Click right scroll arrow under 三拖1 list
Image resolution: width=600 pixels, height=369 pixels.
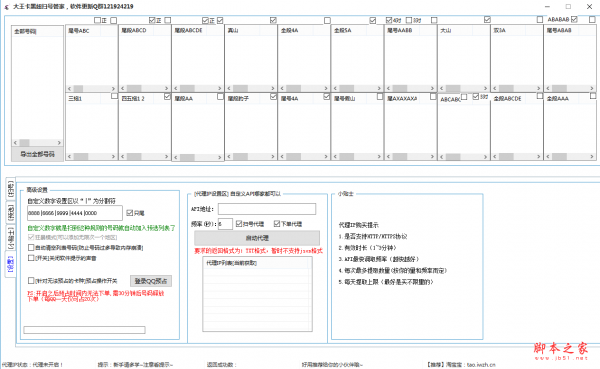113,157
